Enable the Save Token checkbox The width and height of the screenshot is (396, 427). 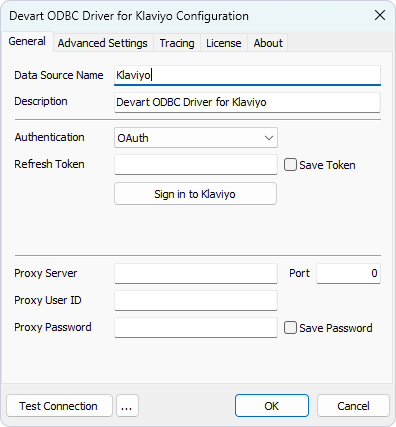click(290, 165)
